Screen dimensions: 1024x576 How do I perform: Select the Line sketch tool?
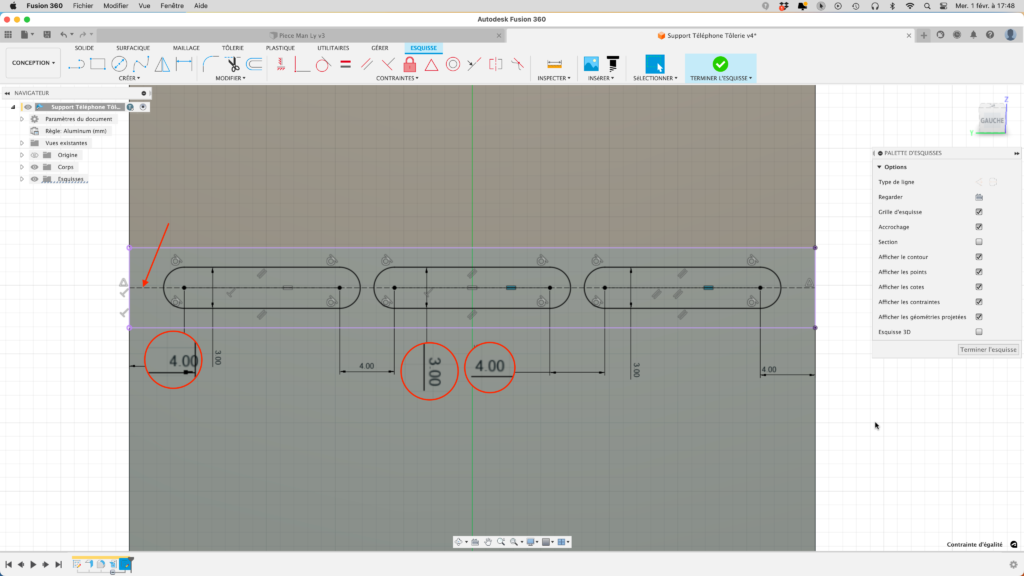76,64
